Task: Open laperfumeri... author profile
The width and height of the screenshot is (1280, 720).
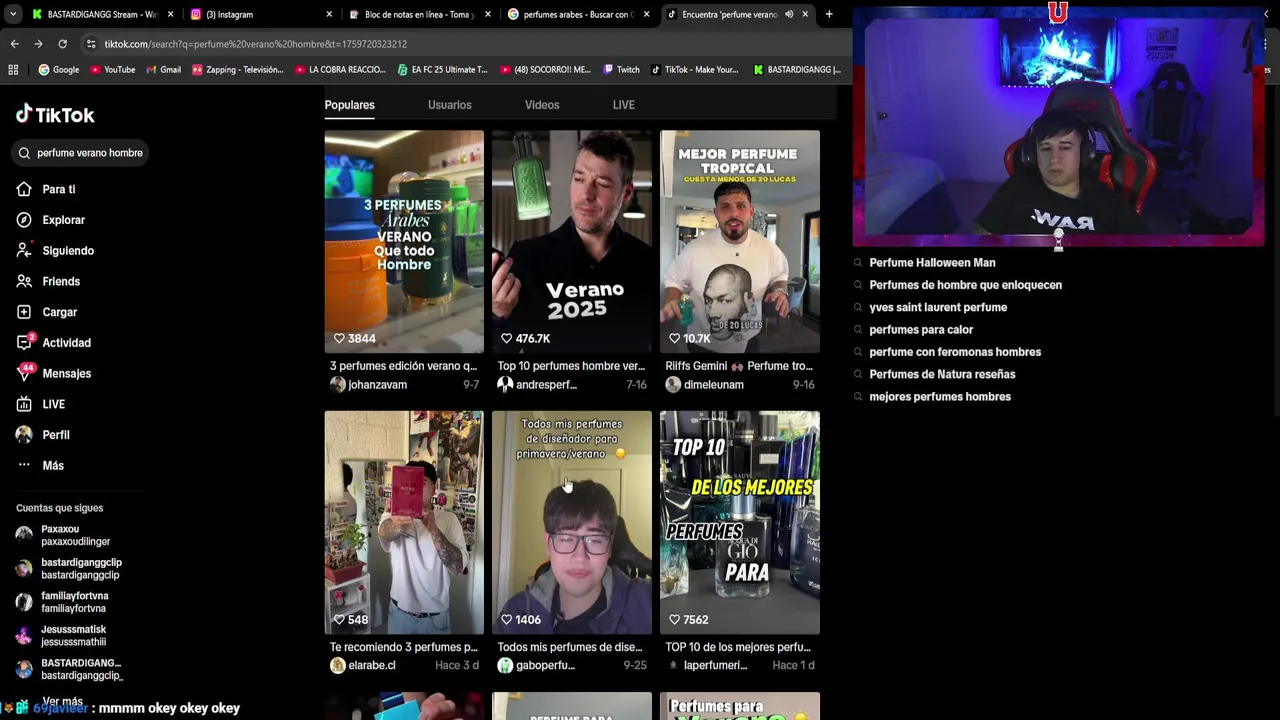Action: click(706, 666)
